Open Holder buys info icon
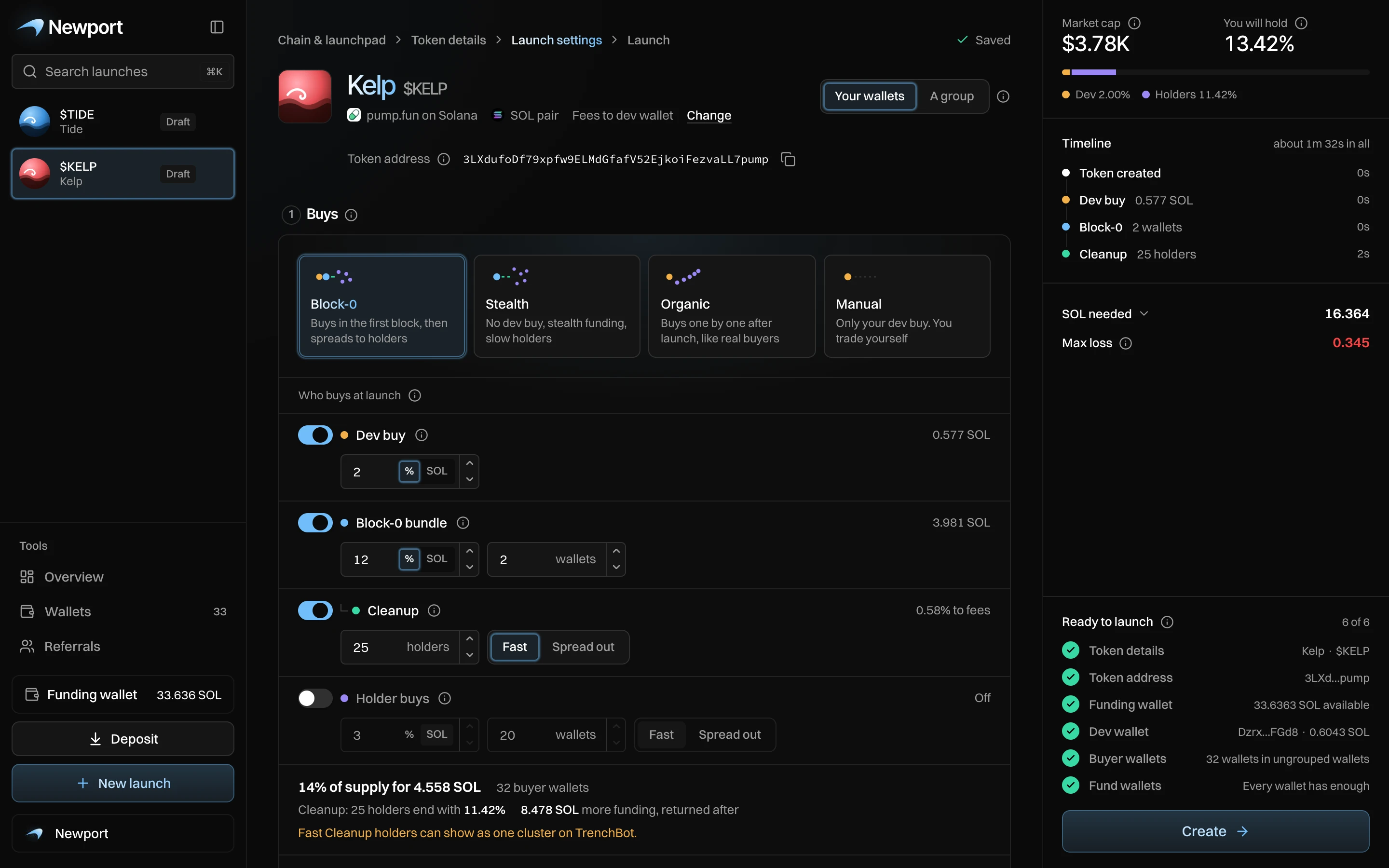This screenshot has height=868, width=1389. pos(444,699)
